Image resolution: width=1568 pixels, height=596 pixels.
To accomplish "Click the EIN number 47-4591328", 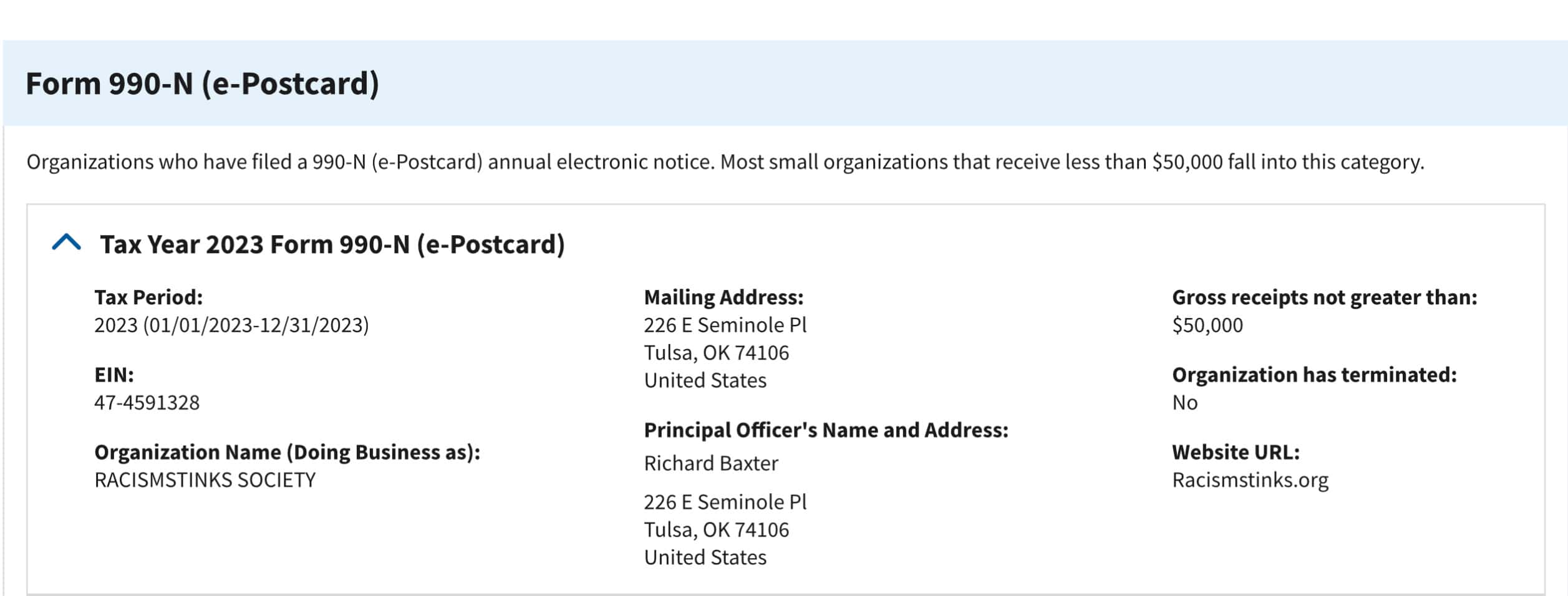I will coord(147,402).
